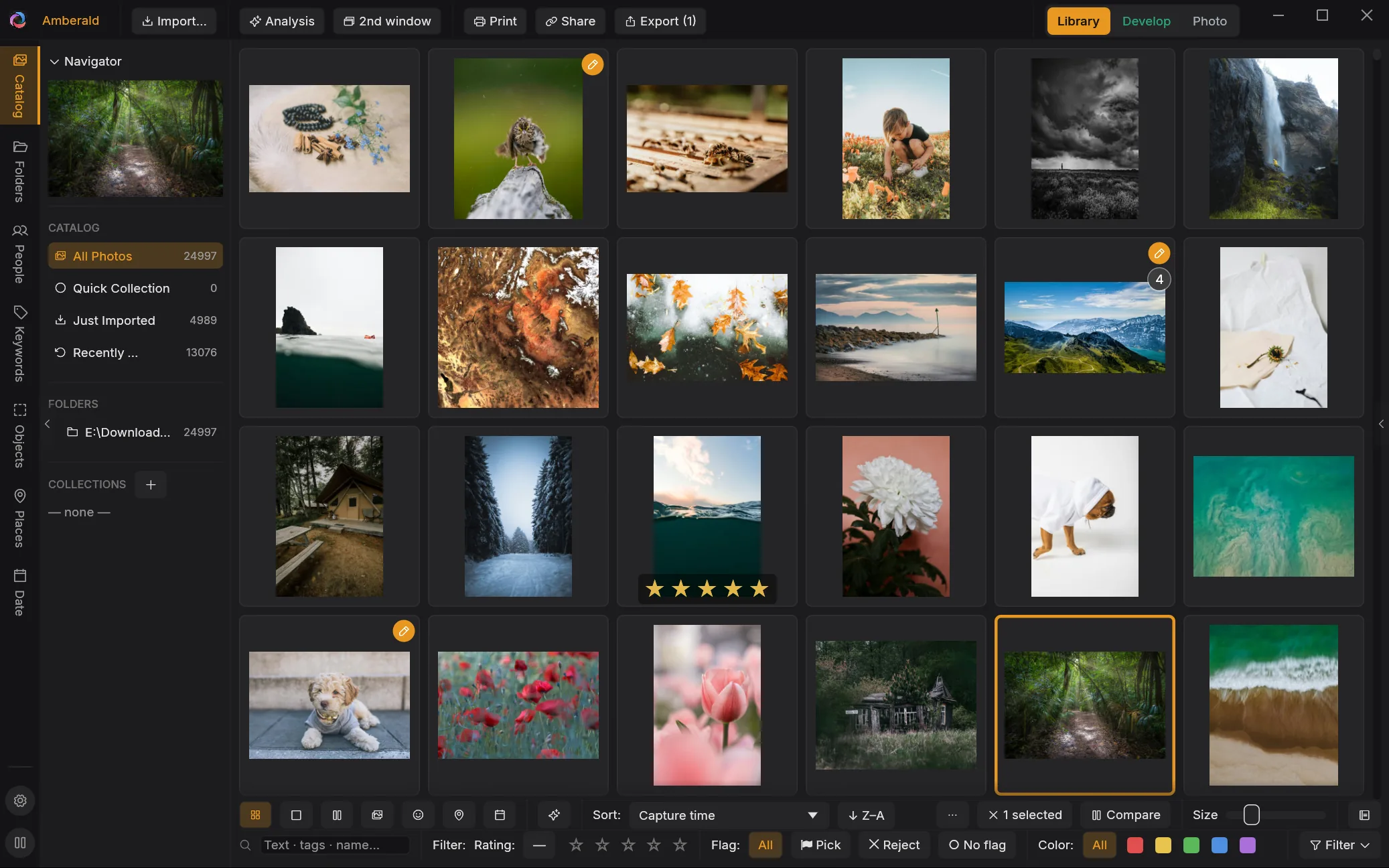Collapse the Navigator panel
1389x868 pixels.
(x=55, y=61)
